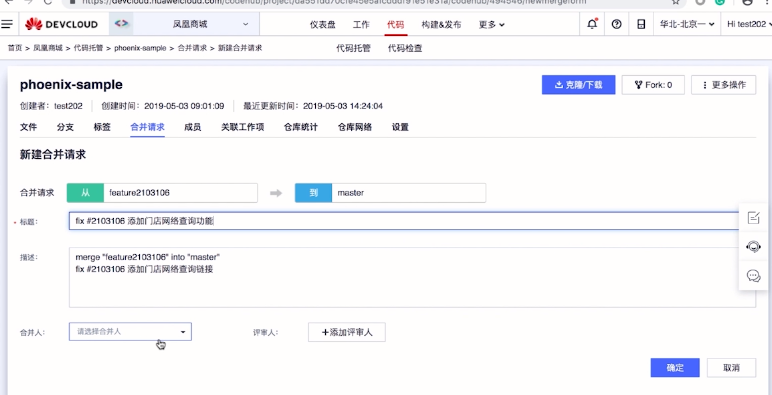Open the hamburger menu icon

pos(7,24)
